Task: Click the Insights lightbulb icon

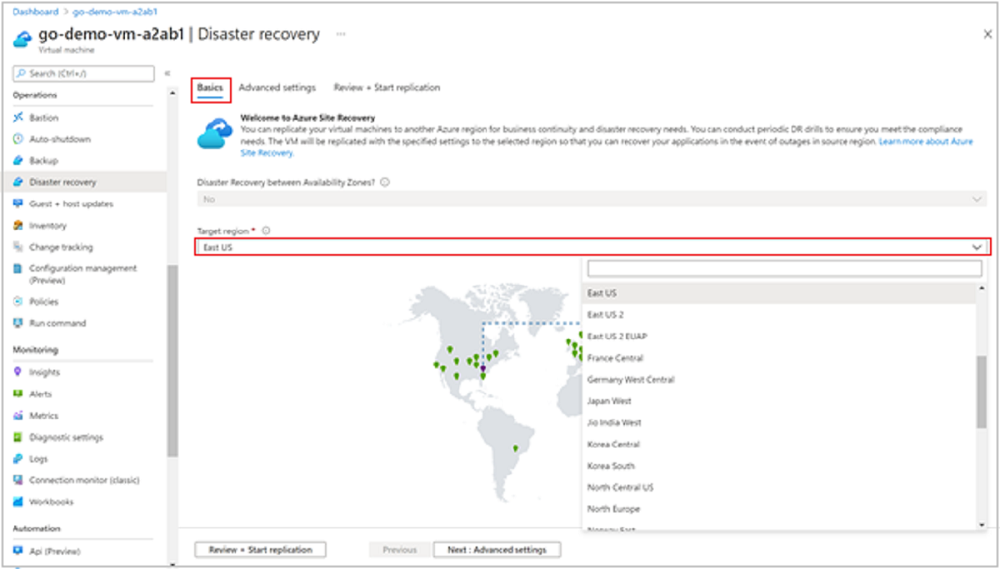Action: click(18, 372)
